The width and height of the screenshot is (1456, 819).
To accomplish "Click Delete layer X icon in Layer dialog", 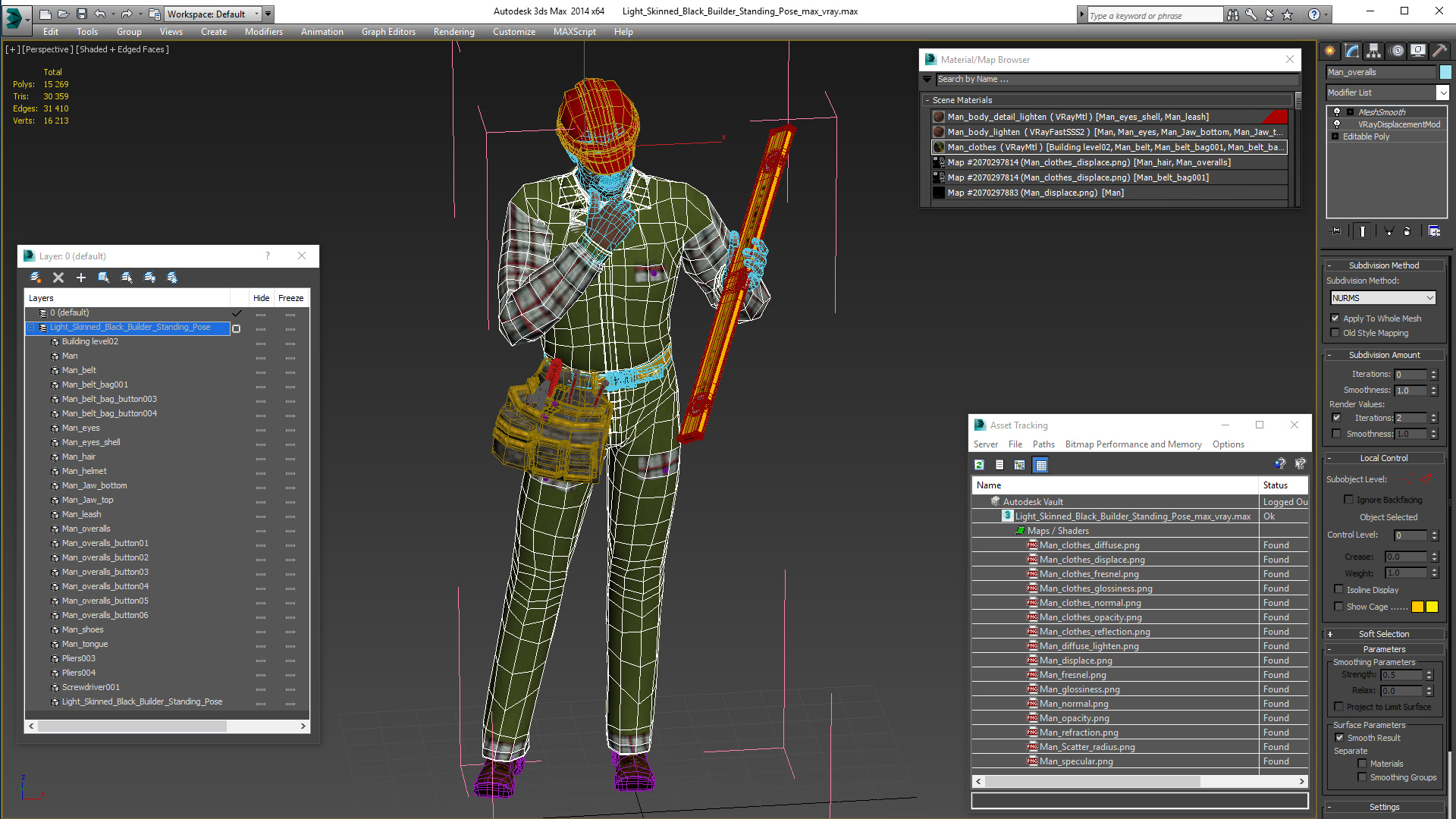I will [58, 278].
